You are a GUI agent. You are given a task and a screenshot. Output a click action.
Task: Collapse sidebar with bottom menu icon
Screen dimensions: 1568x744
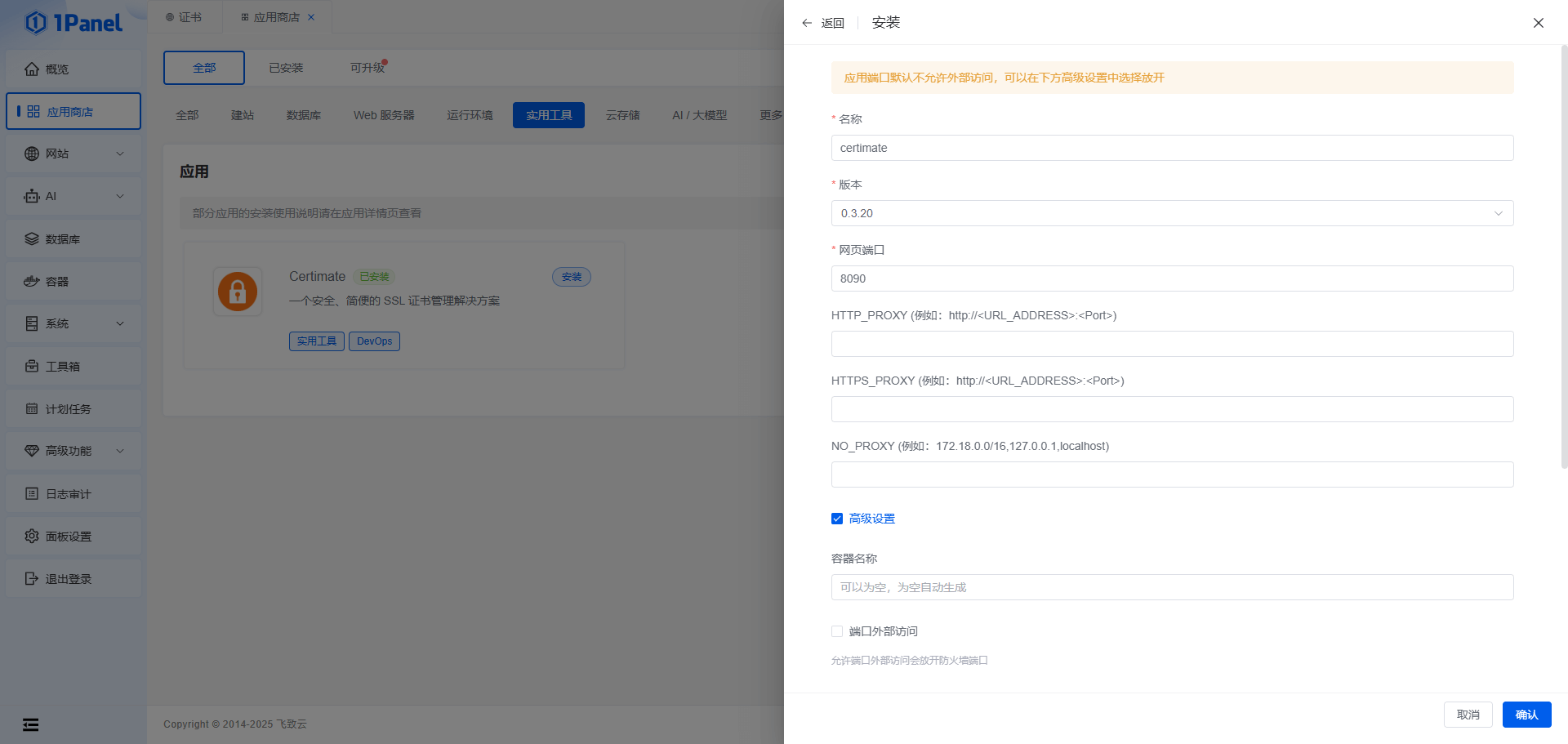click(x=30, y=724)
